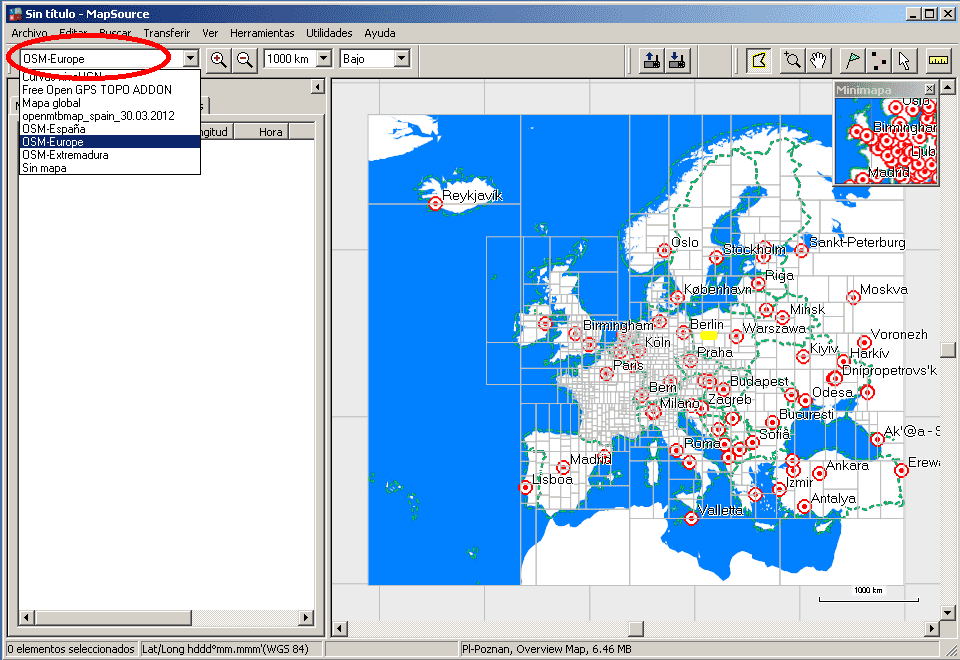960x660 pixels.
Task: Select the arrow Selection tool
Action: [904, 60]
